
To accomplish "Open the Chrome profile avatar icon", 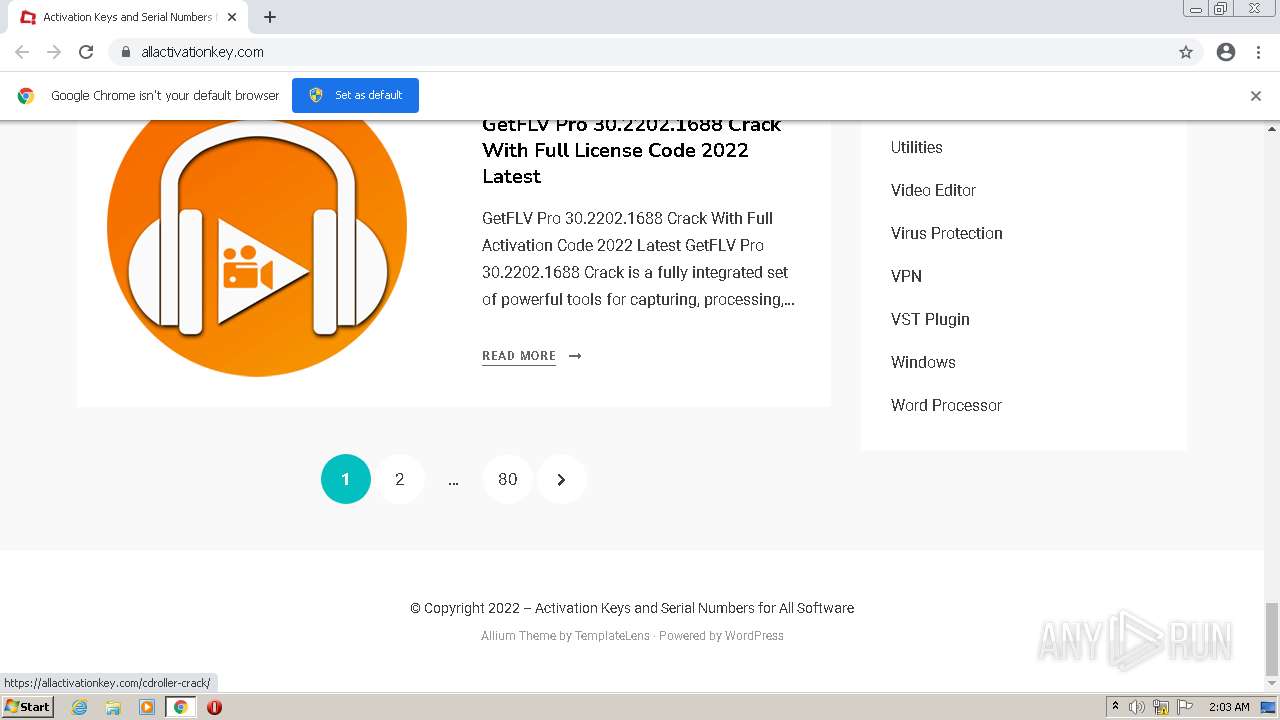I will [1226, 52].
